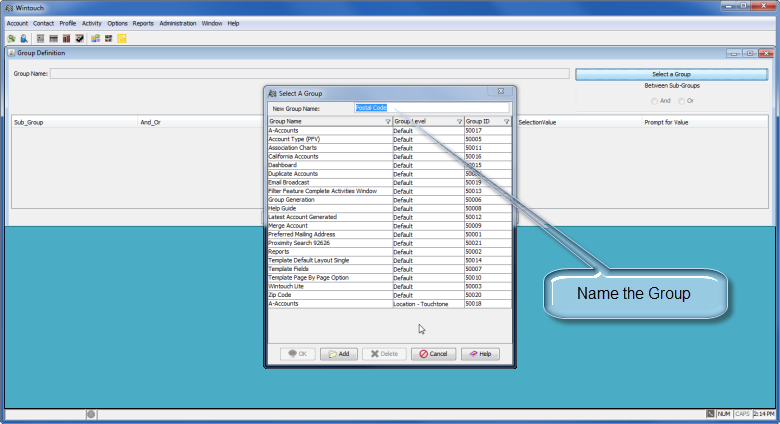Open the Administration menu

tap(177, 22)
